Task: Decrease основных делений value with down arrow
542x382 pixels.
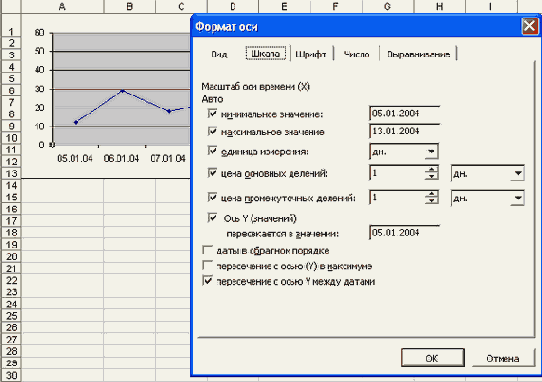Action: click(x=431, y=176)
